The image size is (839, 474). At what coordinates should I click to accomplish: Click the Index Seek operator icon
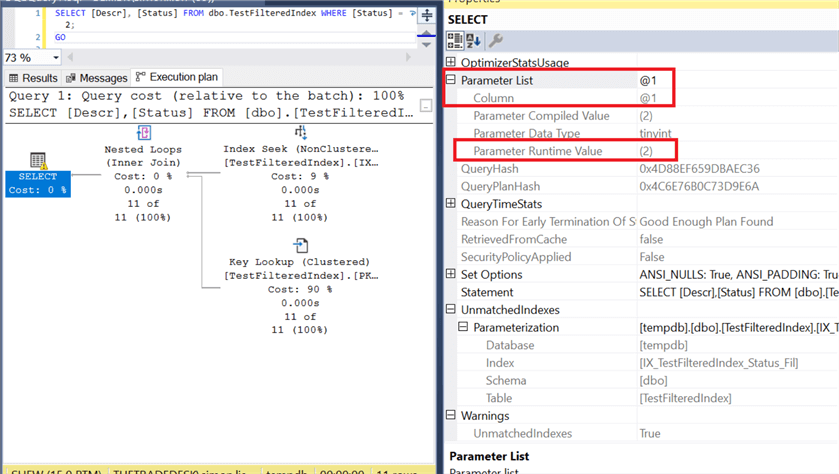(x=300, y=132)
